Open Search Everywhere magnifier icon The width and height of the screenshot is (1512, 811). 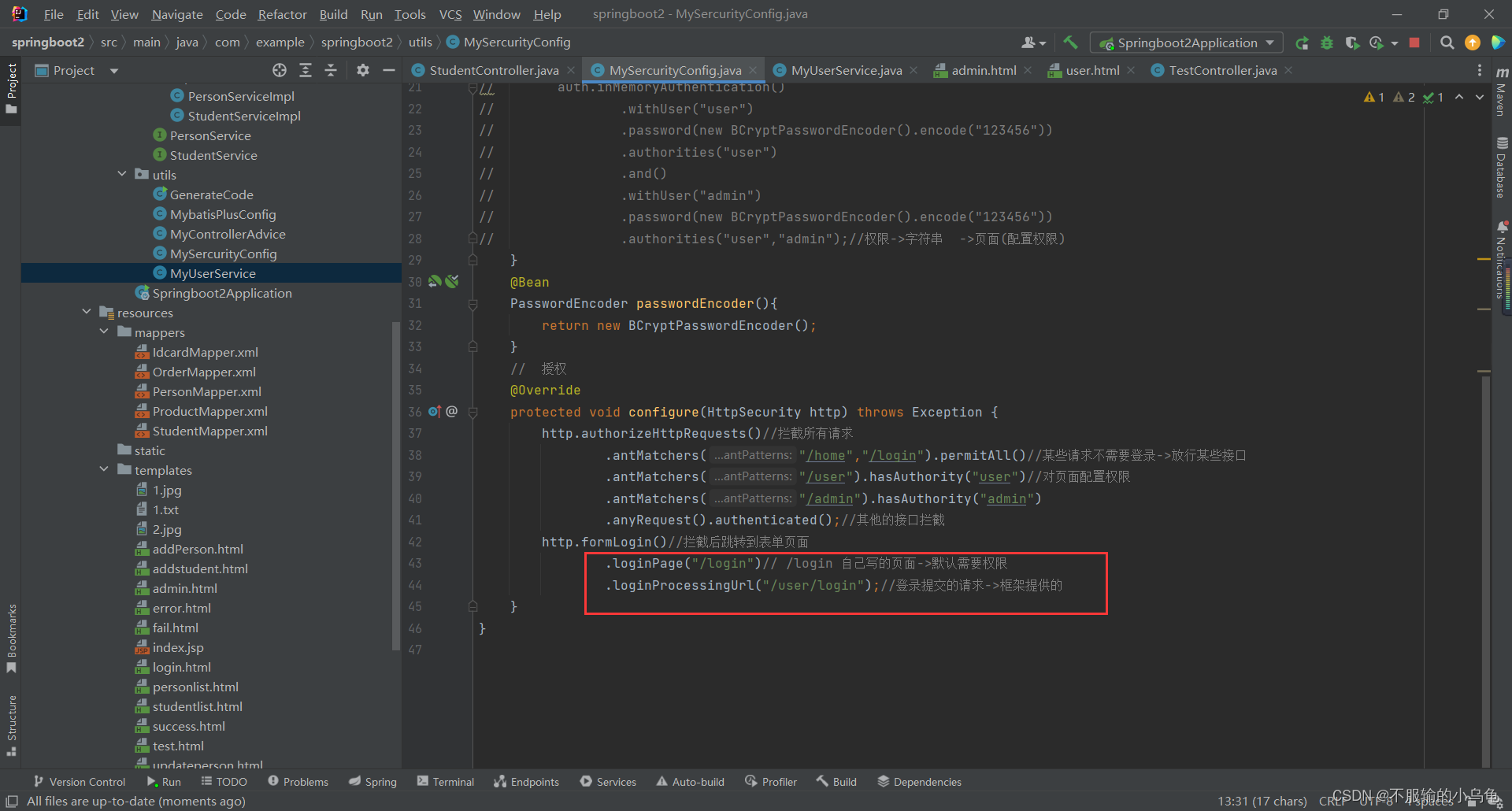pyautogui.click(x=1447, y=43)
